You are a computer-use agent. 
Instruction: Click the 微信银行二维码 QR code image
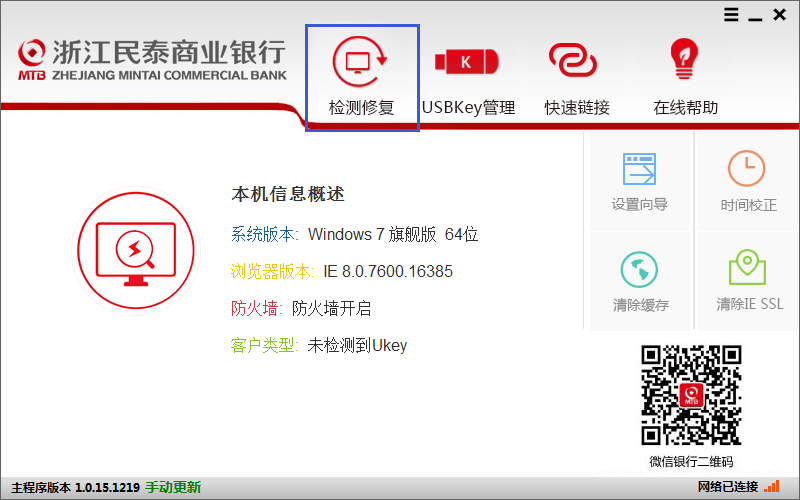click(691, 395)
